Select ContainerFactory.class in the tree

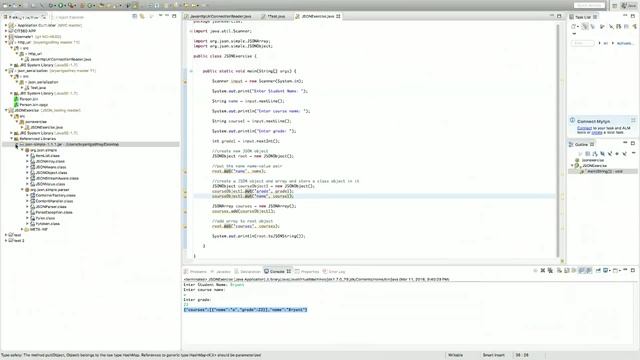pos(55,196)
